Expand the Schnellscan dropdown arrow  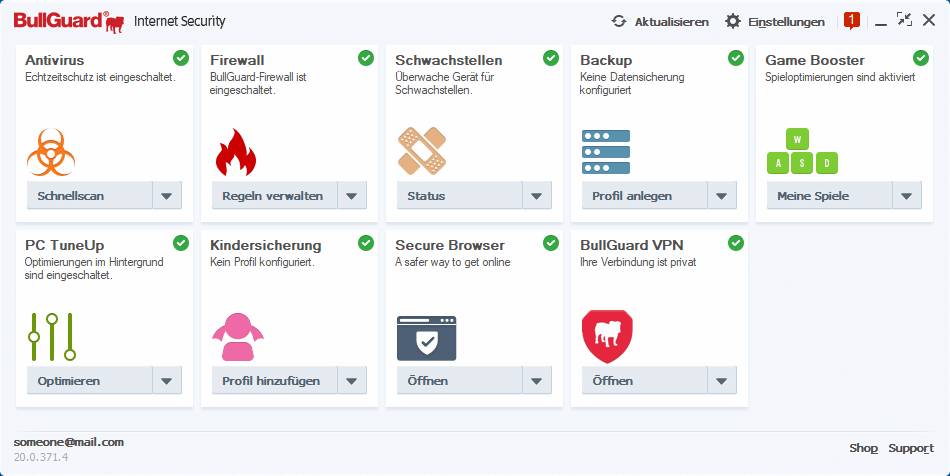pos(167,196)
